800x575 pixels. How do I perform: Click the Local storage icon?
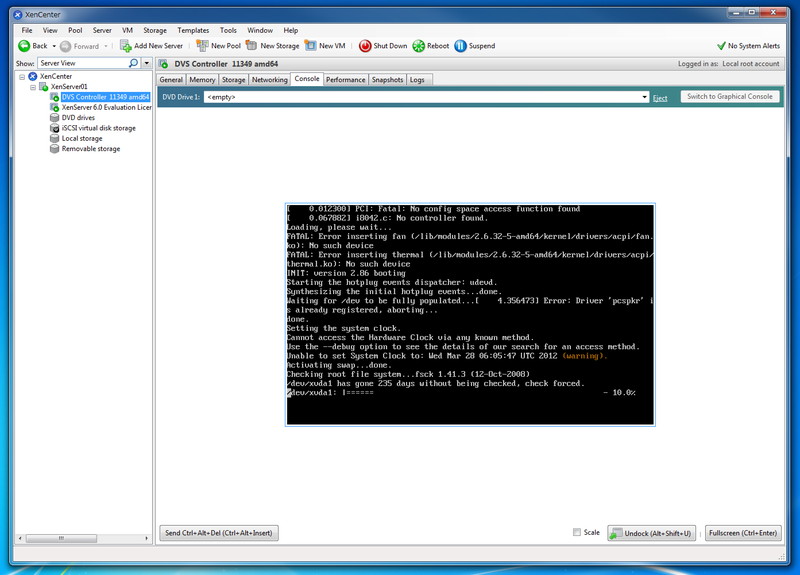coord(55,138)
